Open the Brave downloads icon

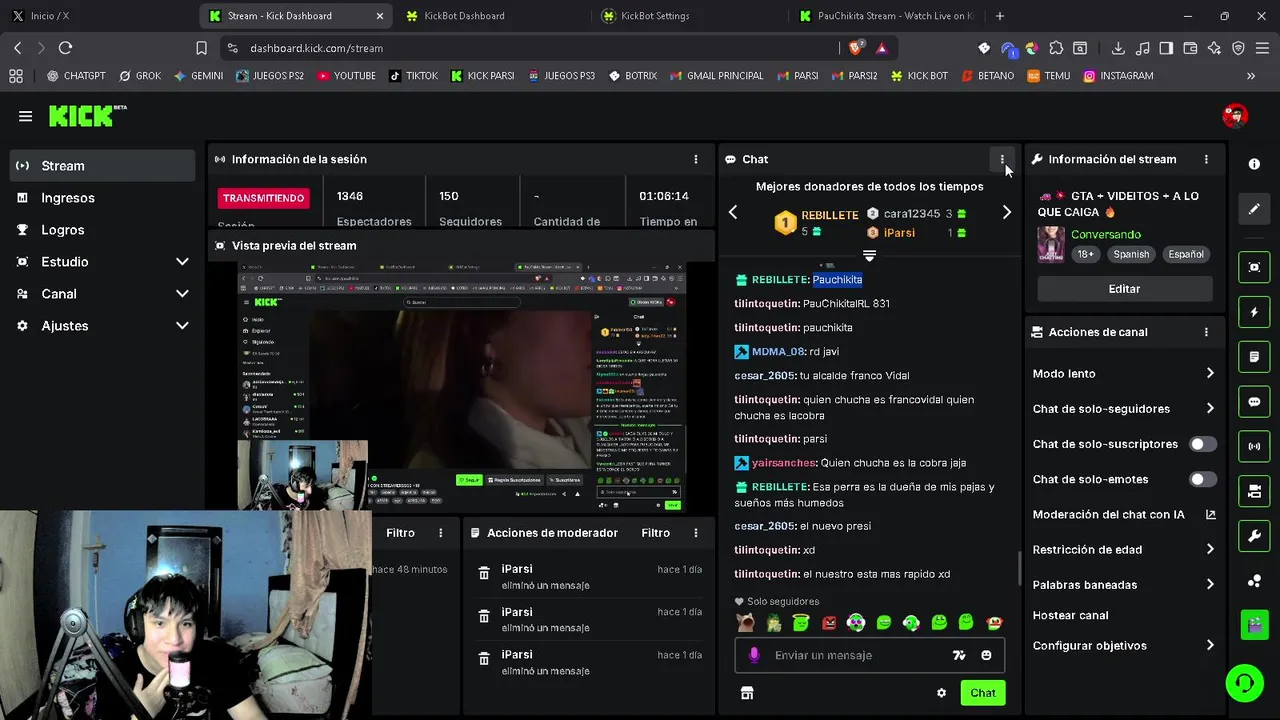(x=1118, y=48)
